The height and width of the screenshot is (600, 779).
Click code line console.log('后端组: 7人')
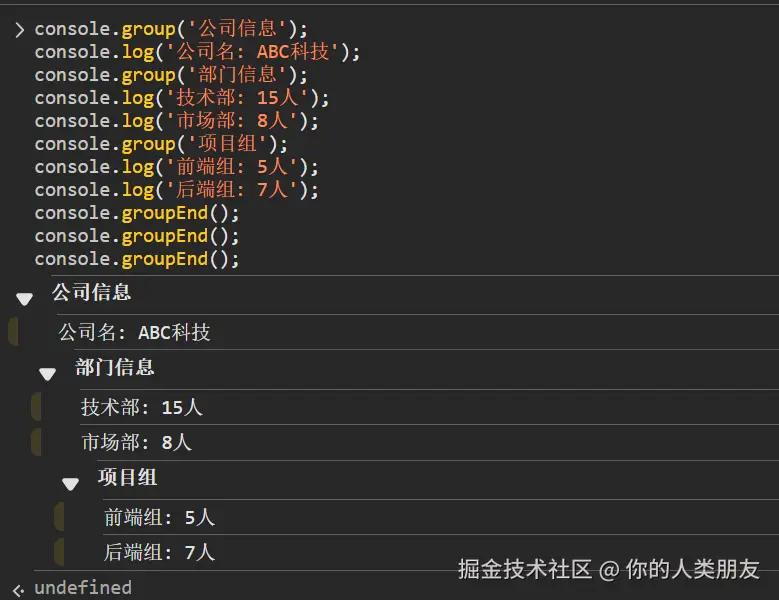(177, 190)
